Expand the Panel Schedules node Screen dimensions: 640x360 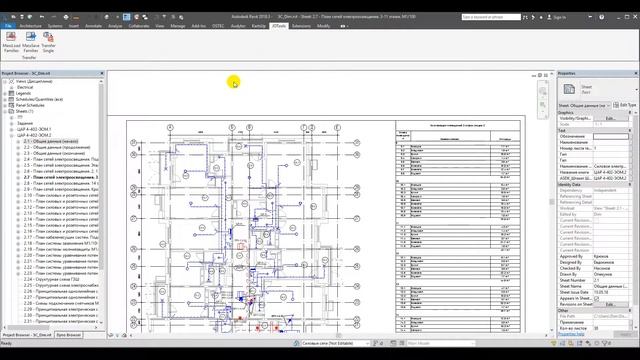pyautogui.click(x=5, y=105)
